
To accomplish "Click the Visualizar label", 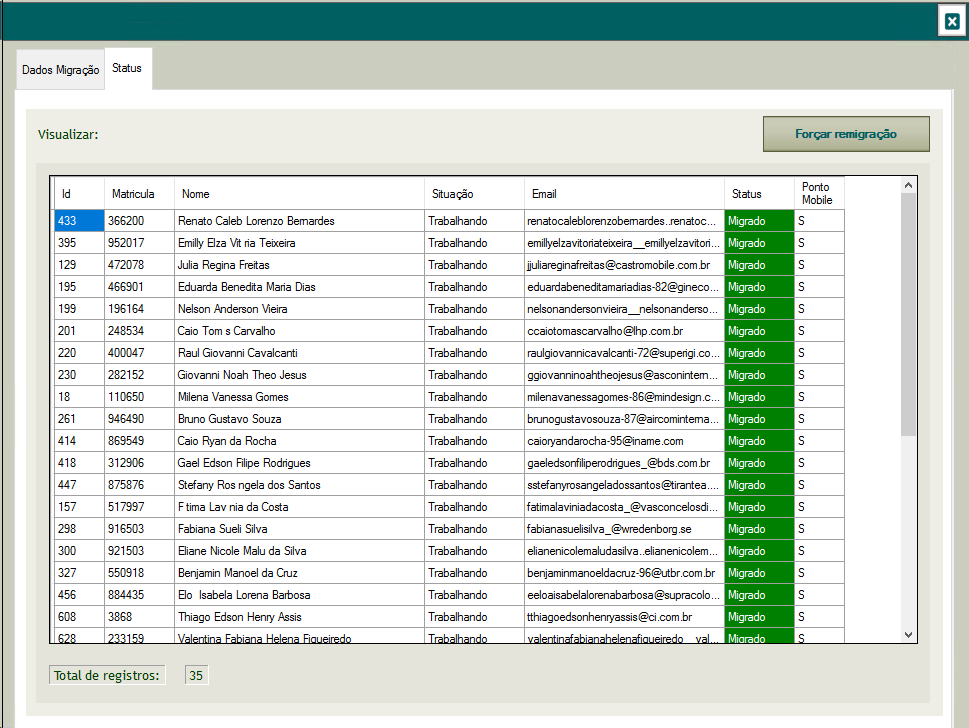I will point(68,135).
